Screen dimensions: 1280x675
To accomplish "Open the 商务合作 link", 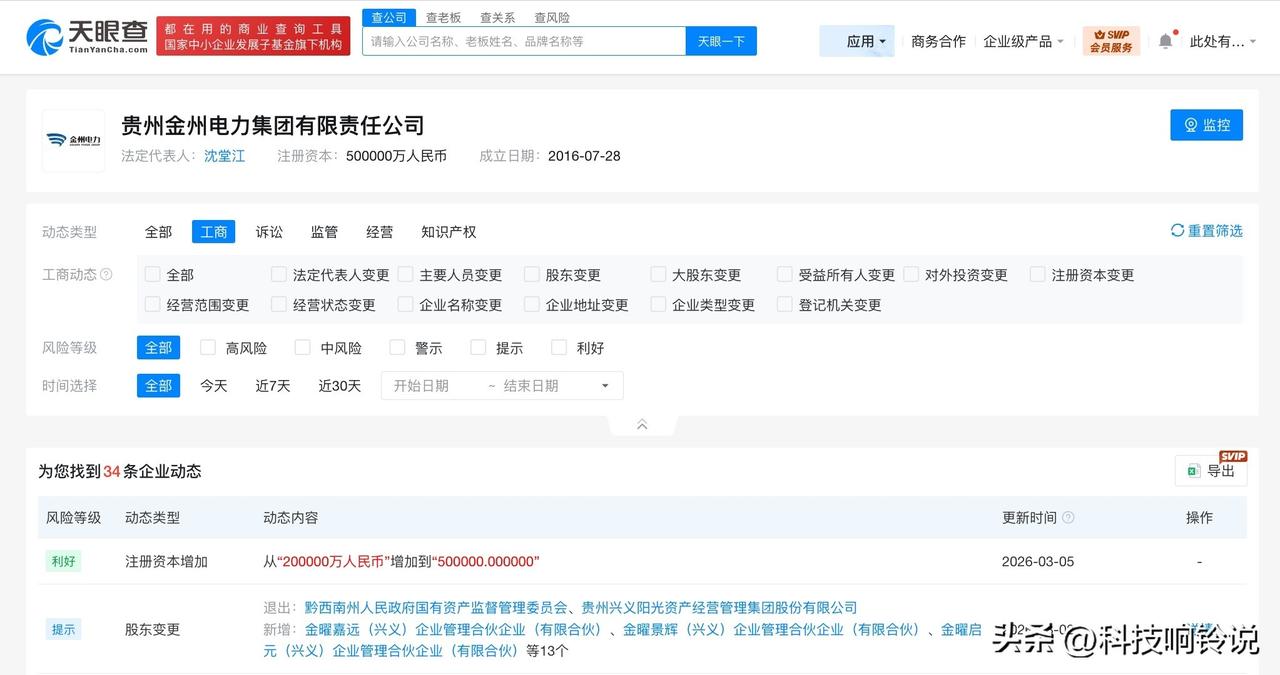I will (x=938, y=41).
